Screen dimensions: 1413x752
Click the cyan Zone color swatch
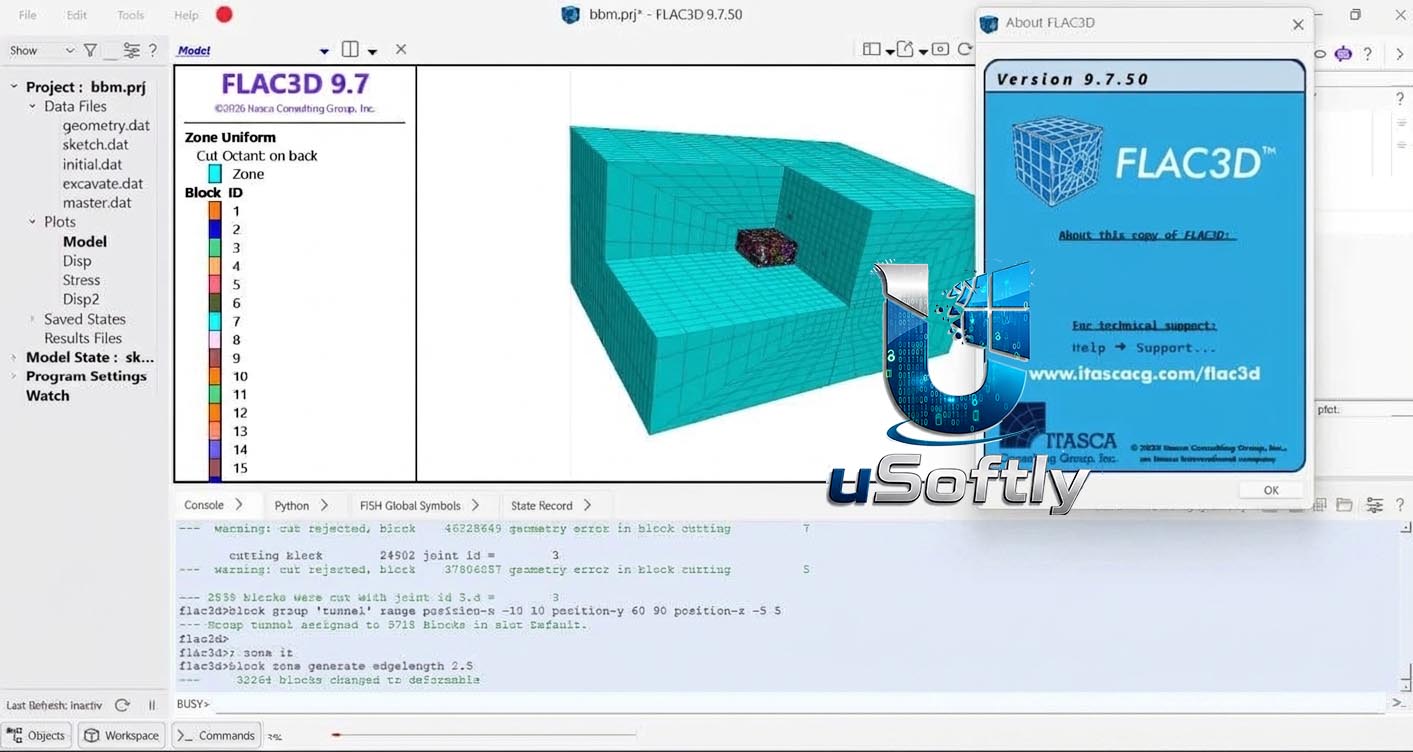215,174
